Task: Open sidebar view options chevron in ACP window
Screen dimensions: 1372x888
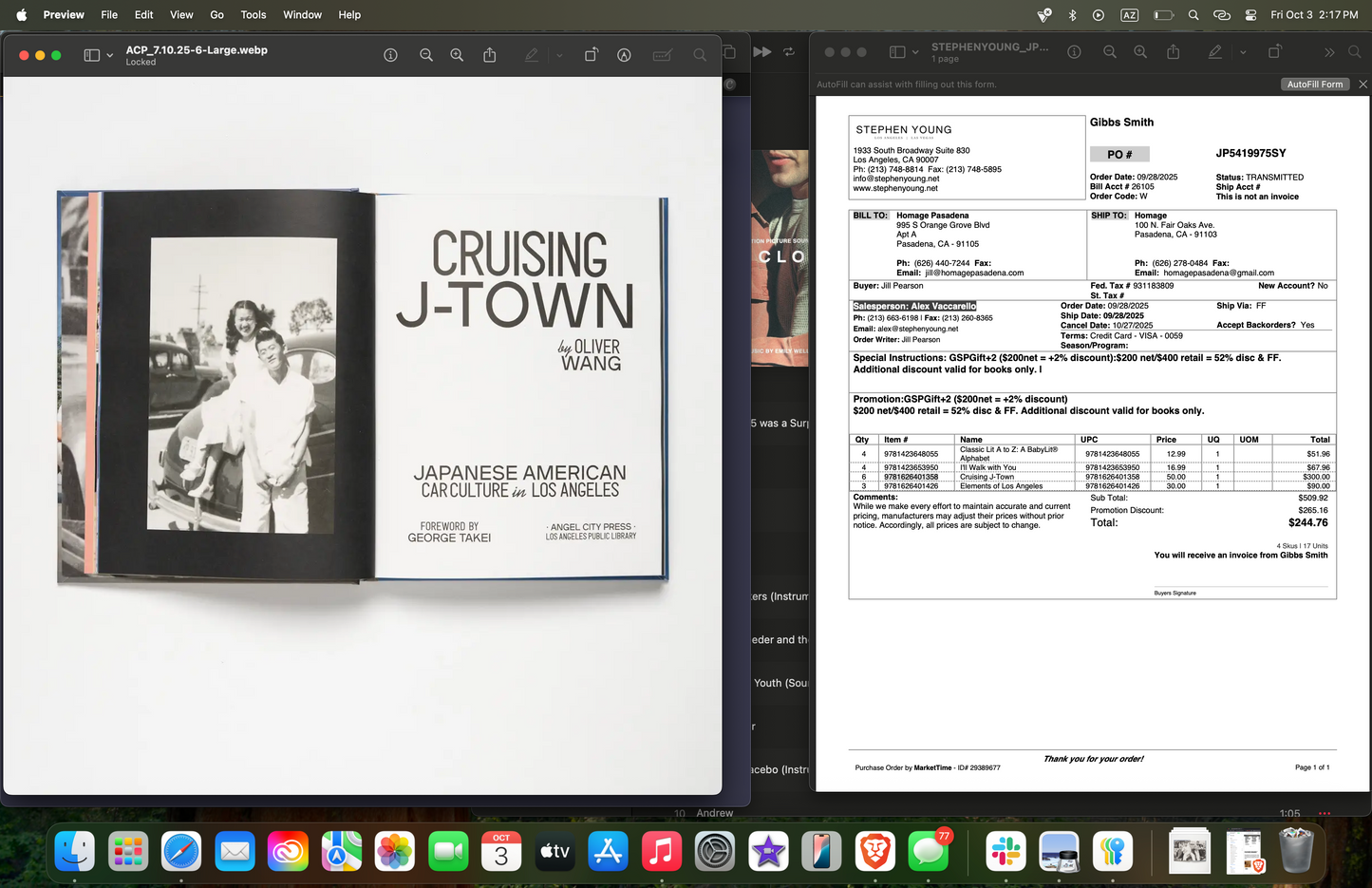Action: pyautogui.click(x=110, y=55)
